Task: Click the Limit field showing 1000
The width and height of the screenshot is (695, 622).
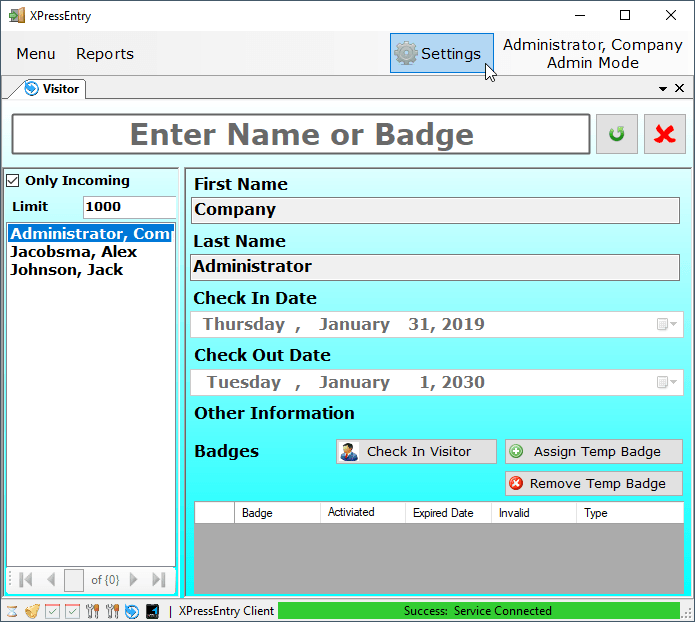Action: tap(129, 207)
